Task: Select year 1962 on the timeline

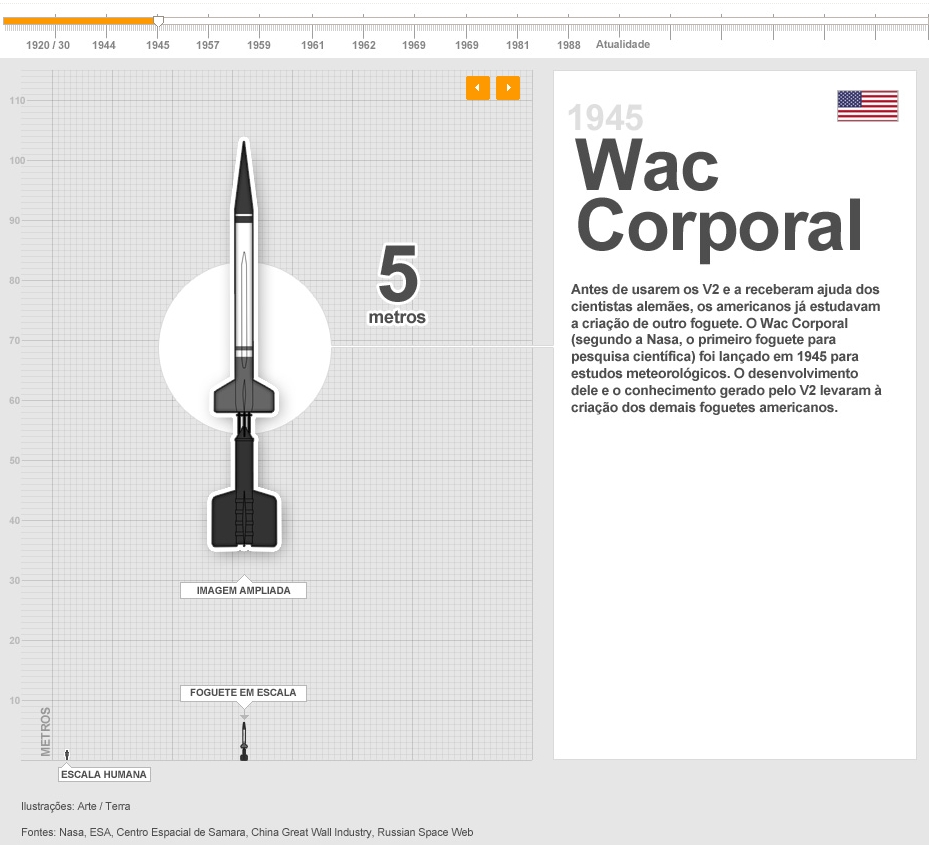Action: tap(364, 45)
